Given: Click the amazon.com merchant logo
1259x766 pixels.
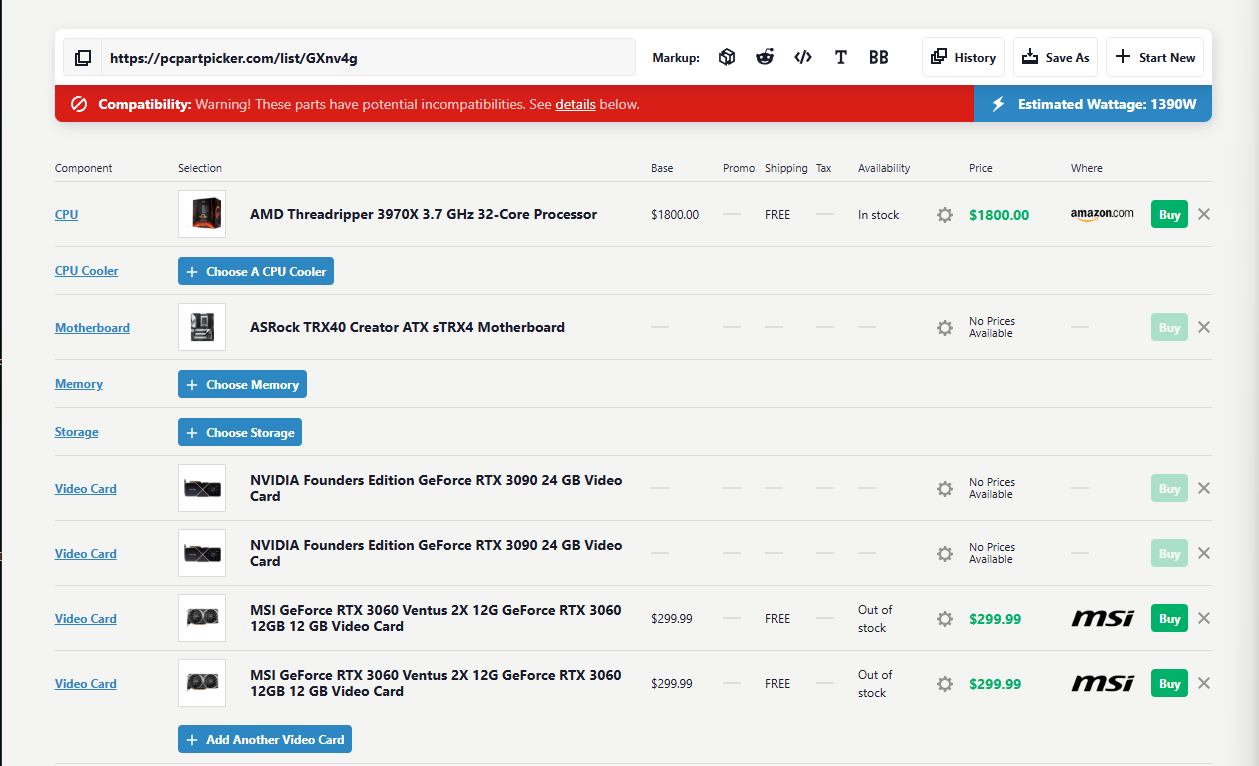Looking at the screenshot, I should point(1102,214).
